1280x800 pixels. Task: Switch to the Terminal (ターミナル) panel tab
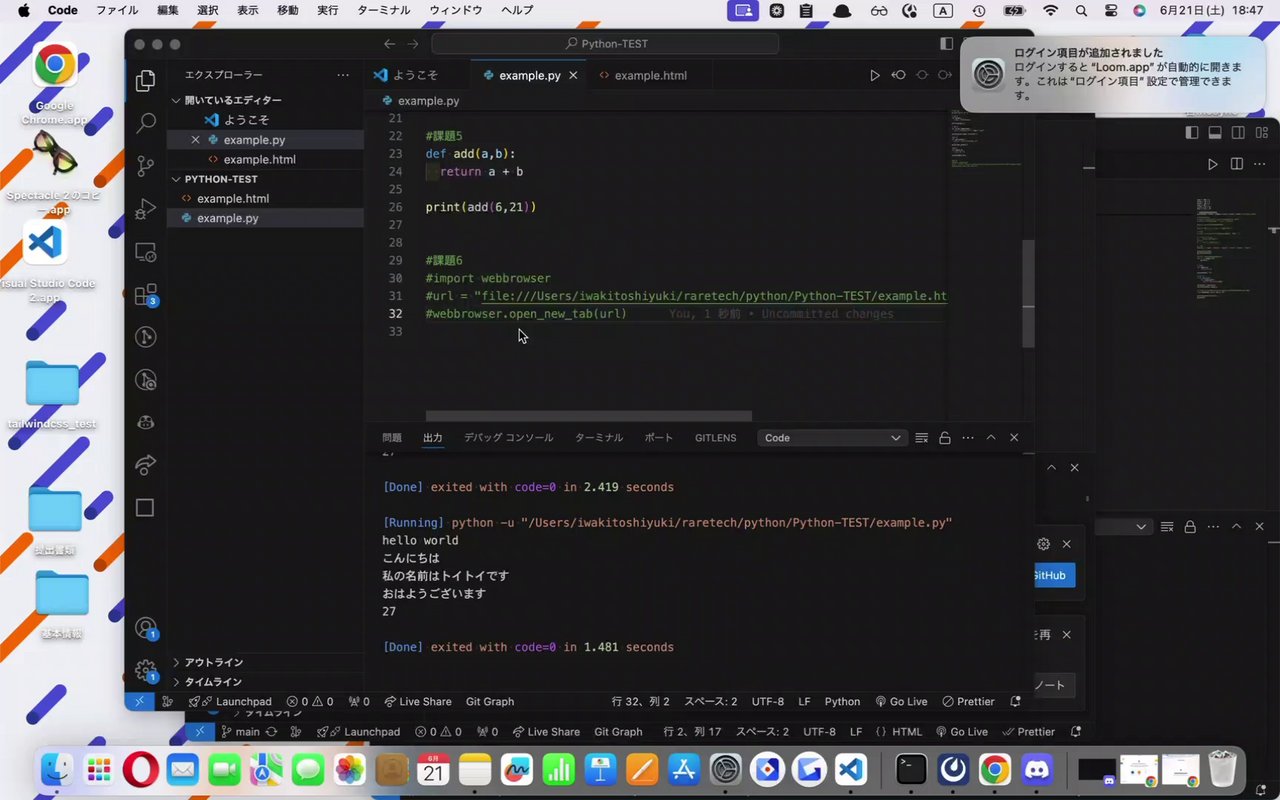point(599,438)
